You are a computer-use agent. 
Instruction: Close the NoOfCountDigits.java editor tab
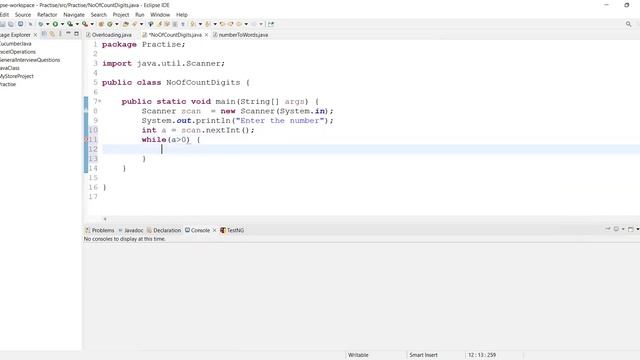[x=206, y=35]
